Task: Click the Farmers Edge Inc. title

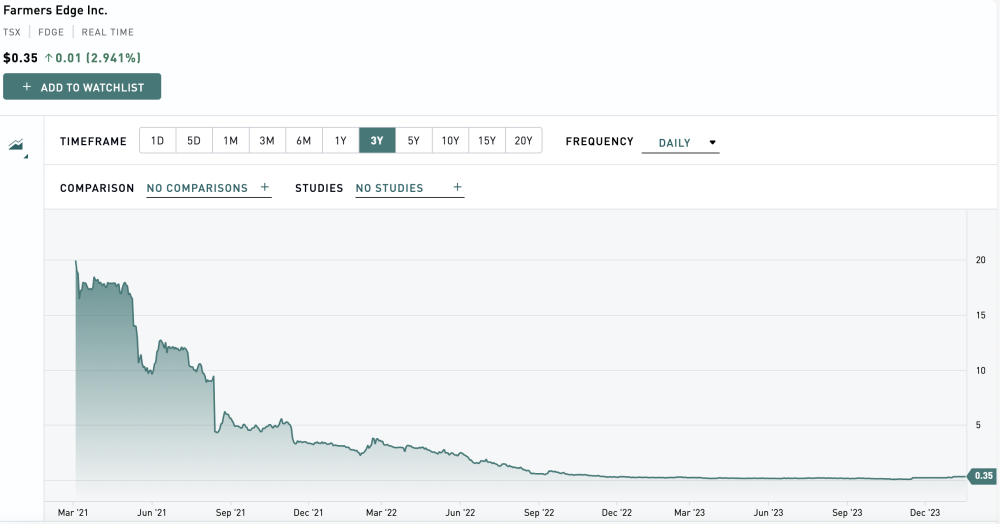Action: (x=55, y=10)
